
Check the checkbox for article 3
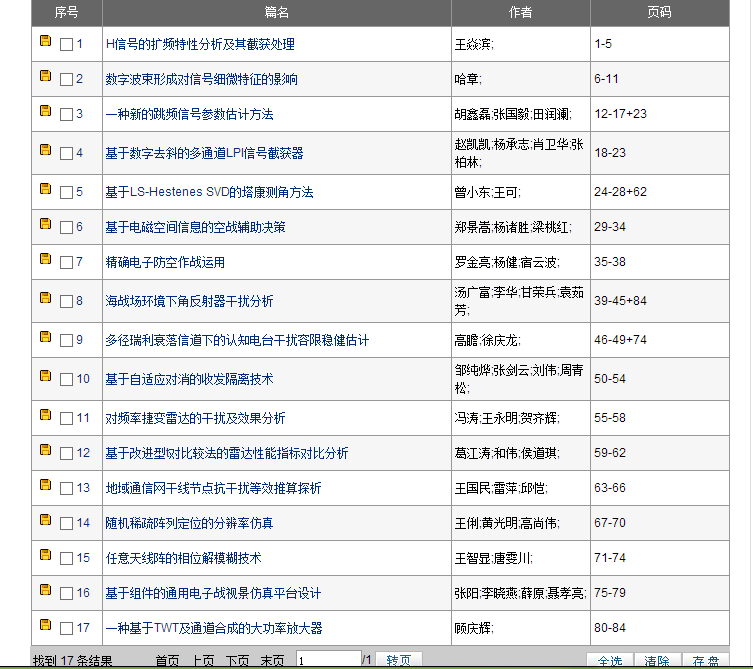pos(66,114)
